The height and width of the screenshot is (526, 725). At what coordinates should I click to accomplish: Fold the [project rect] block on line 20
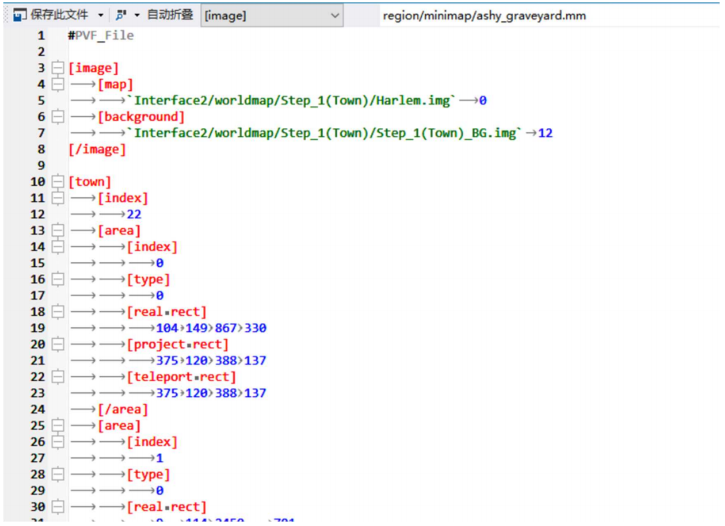[57, 345]
